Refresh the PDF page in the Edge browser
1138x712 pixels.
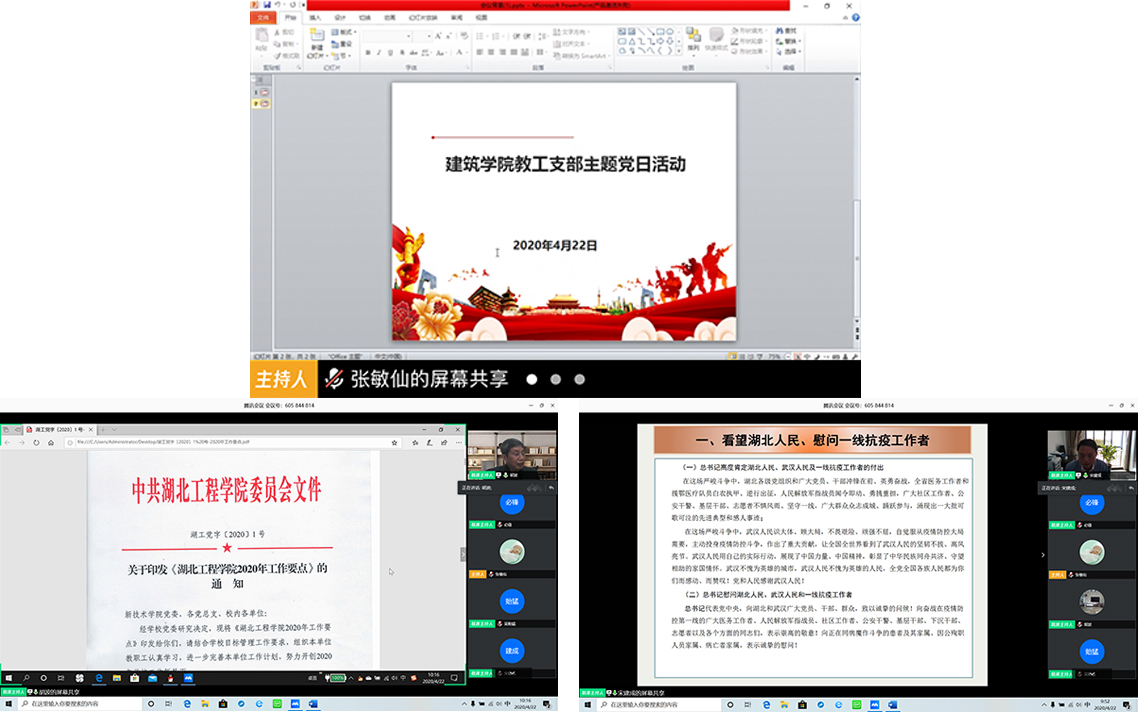point(37,442)
